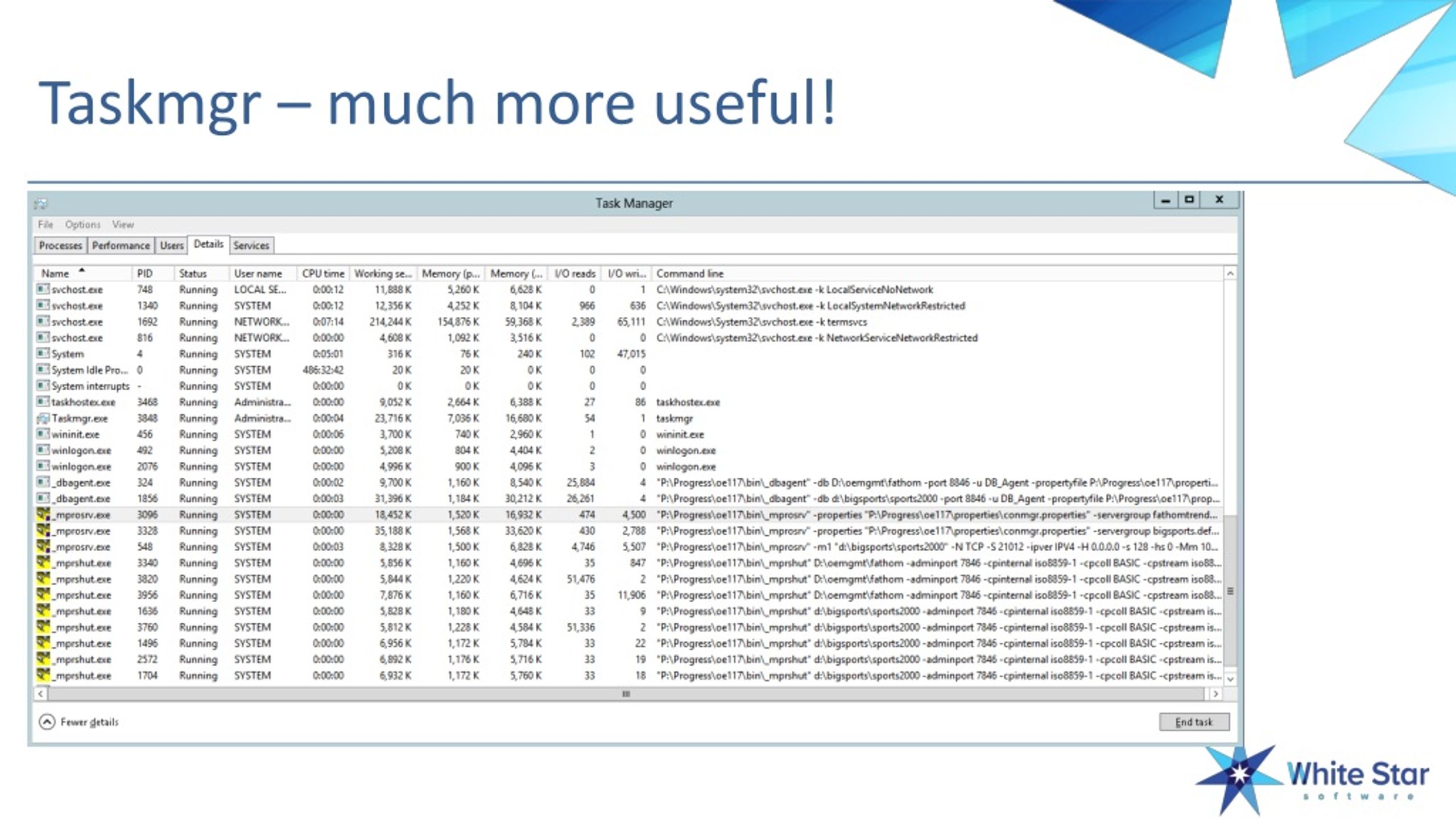Collapse view using Fewer details

(x=79, y=722)
